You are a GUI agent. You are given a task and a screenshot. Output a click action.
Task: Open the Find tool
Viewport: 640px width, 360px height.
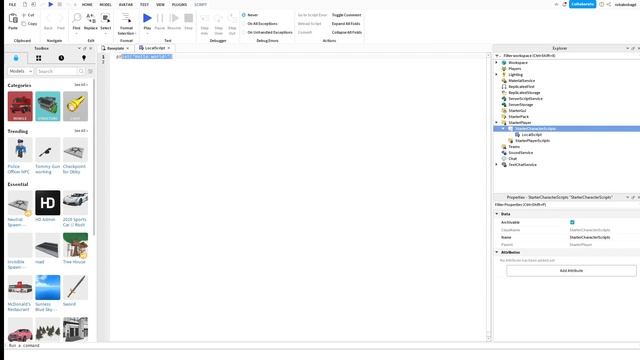pos(77,18)
